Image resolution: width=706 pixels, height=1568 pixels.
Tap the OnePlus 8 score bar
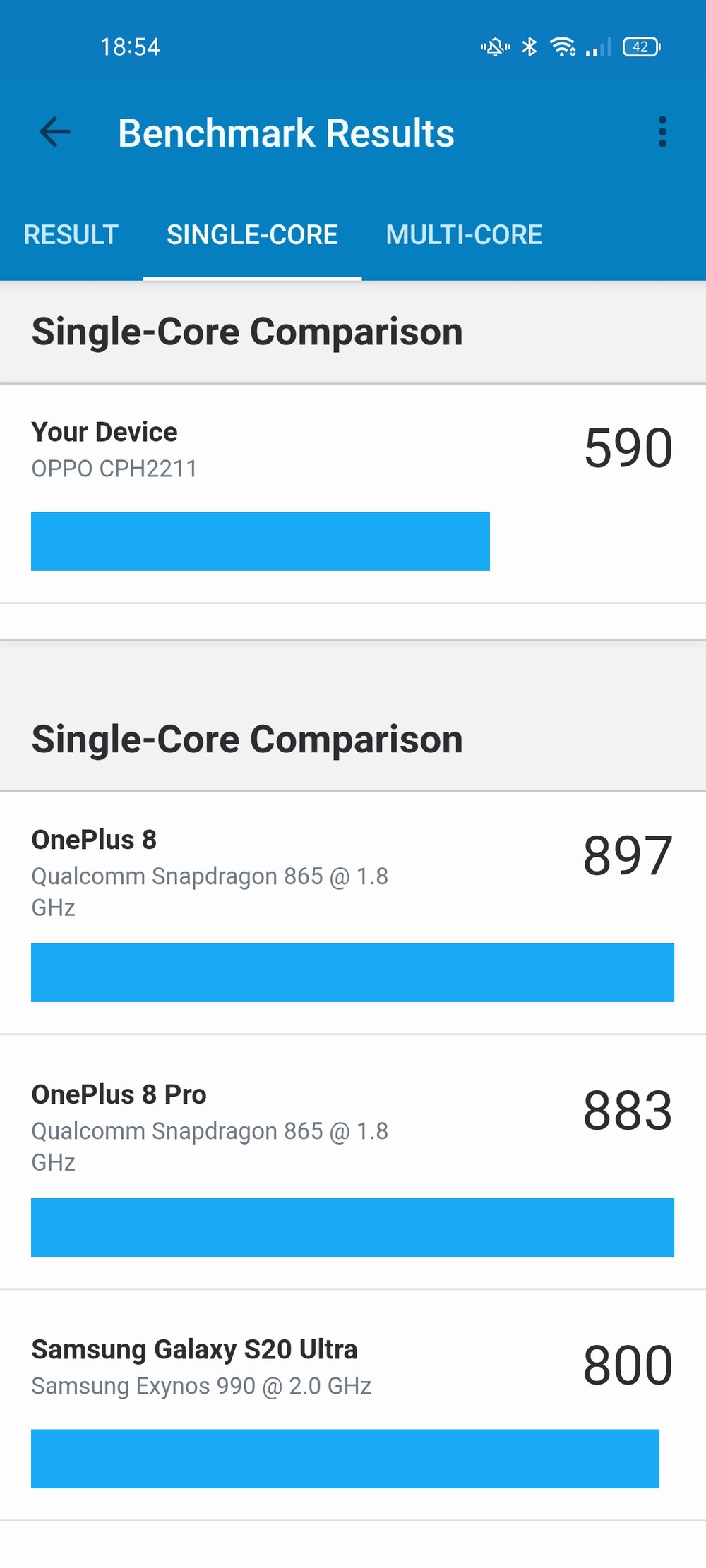[x=352, y=972]
